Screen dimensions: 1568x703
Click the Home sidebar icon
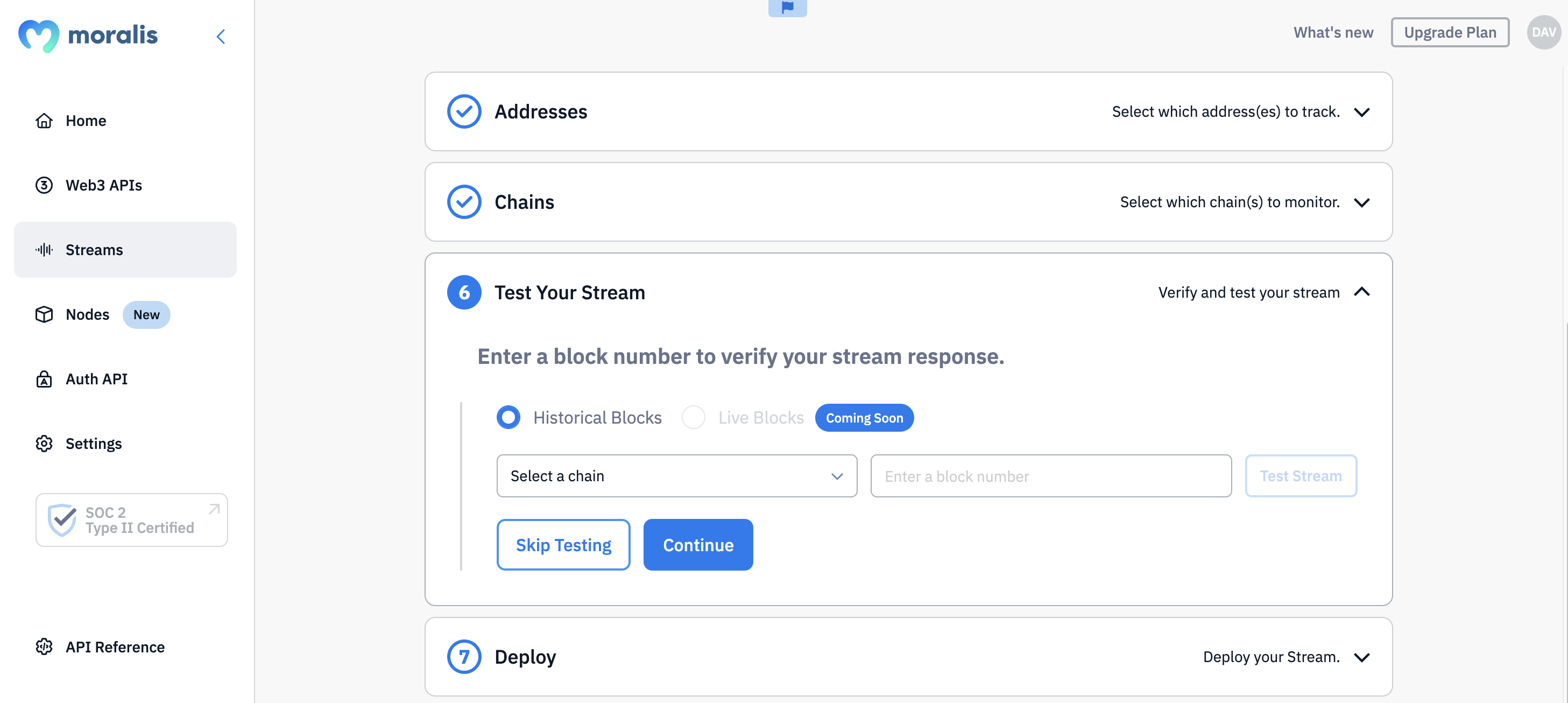(44, 119)
